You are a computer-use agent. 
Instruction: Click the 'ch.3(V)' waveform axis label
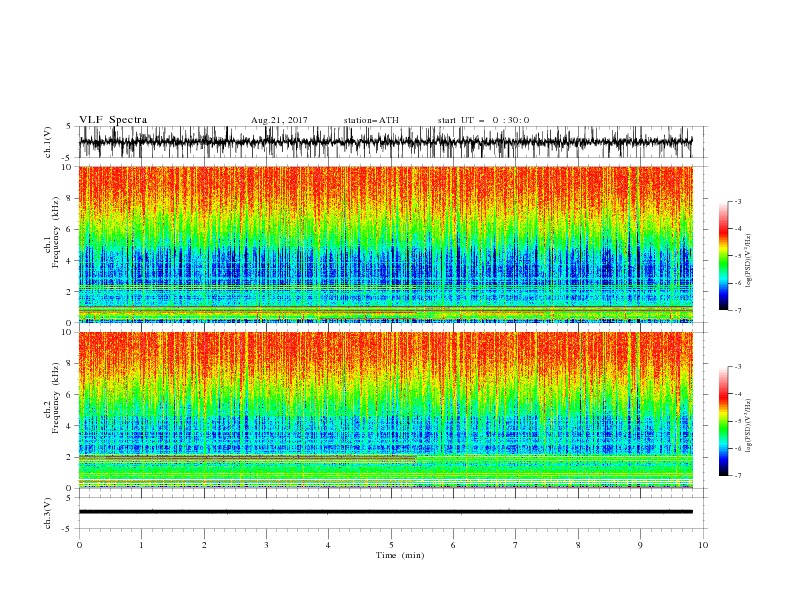pyautogui.click(x=48, y=513)
